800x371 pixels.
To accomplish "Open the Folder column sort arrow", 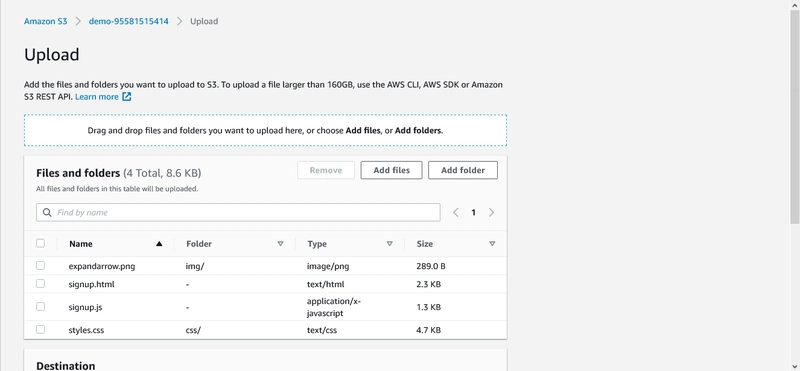I will click(280, 244).
